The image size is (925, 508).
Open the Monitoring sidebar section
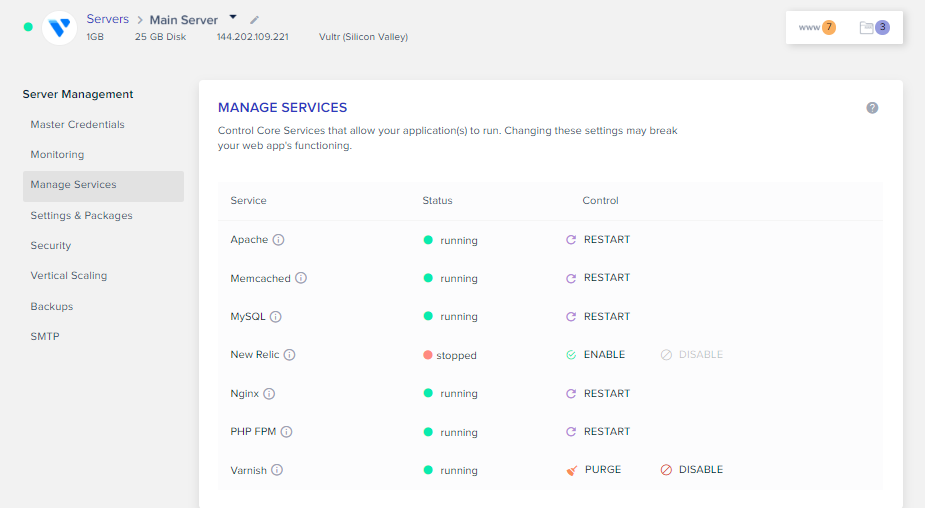tap(57, 155)
